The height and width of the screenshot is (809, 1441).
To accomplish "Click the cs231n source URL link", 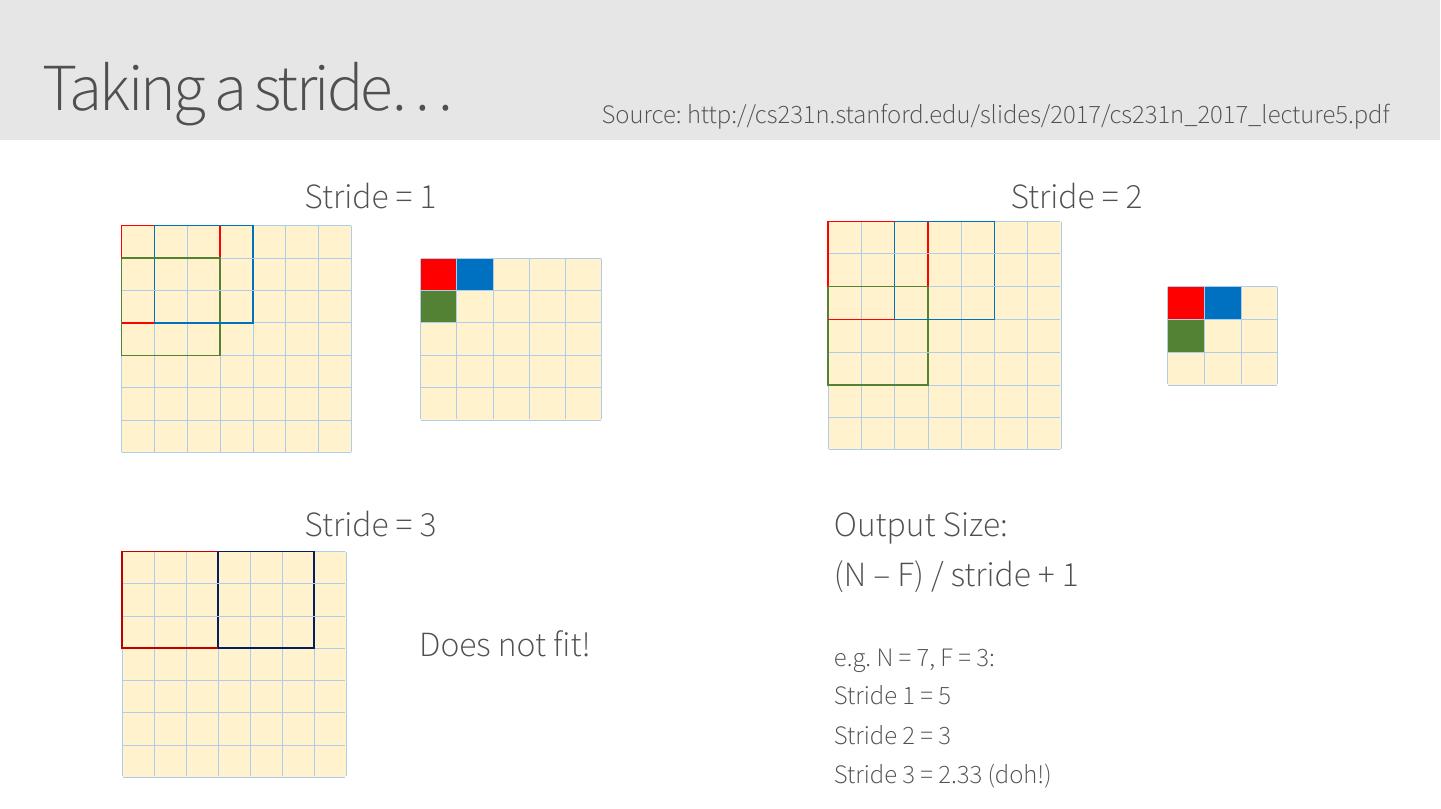I will 995,114.
